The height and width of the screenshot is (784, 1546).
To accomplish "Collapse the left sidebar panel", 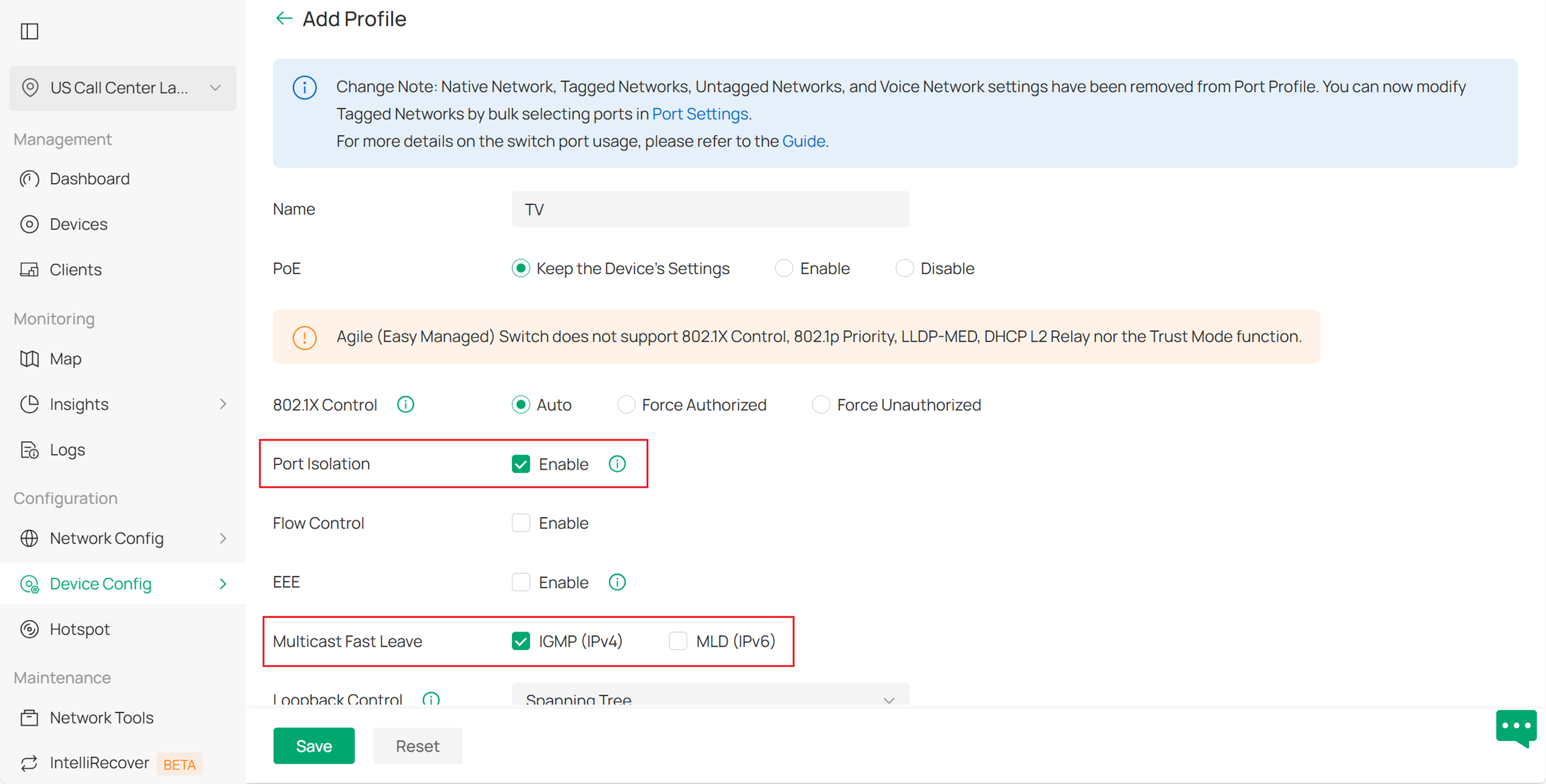I will point(30,31).
